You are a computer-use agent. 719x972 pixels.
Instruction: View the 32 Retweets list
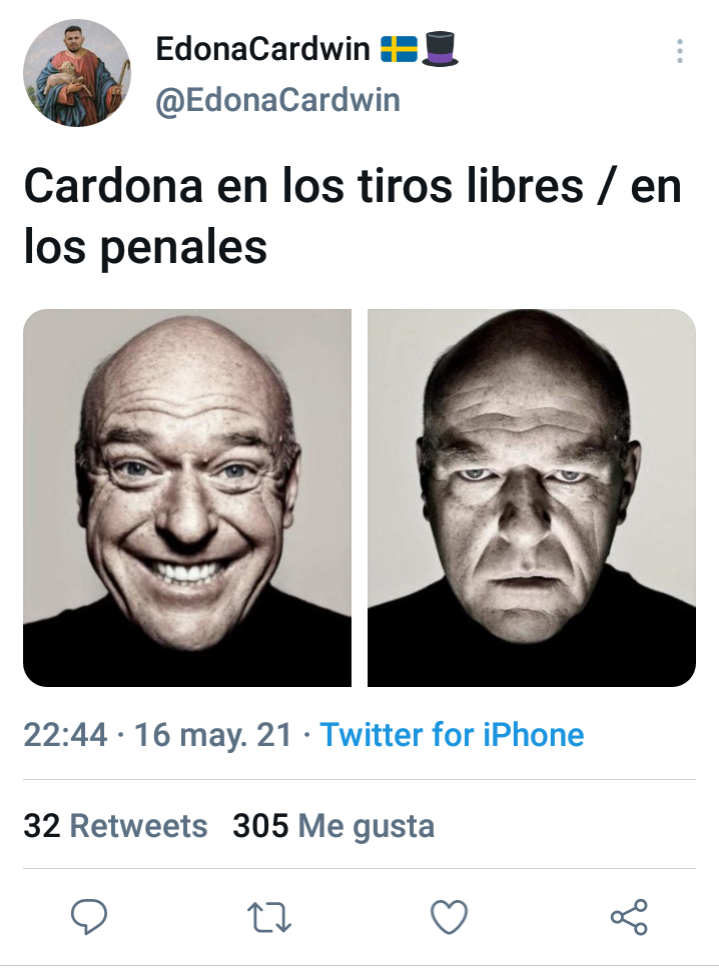point(115,826)
